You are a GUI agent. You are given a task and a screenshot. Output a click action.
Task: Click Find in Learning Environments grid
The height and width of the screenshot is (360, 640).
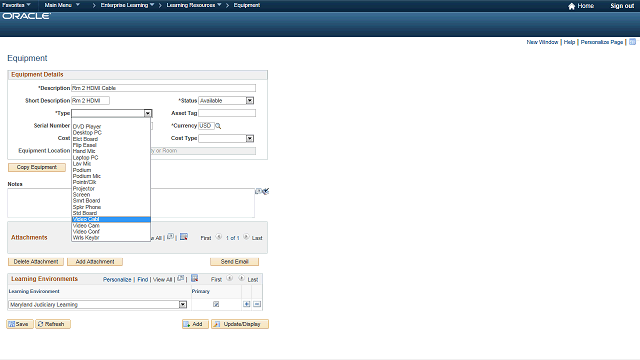pyautogui.click(x=142, y=280)
